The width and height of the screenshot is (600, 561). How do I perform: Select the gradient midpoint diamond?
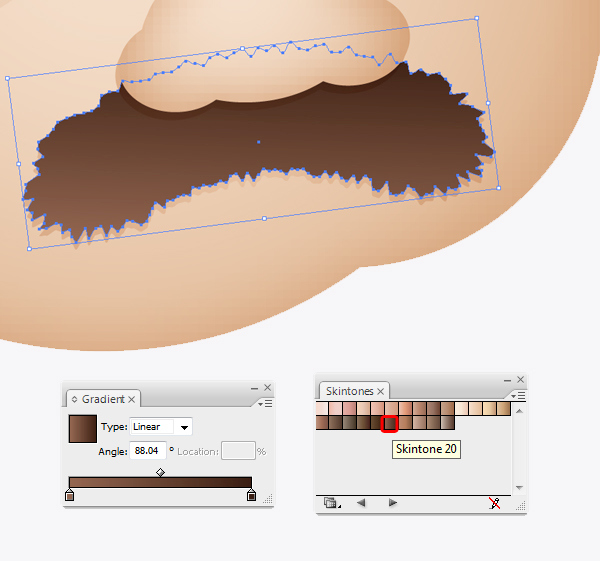coord(160,473)
